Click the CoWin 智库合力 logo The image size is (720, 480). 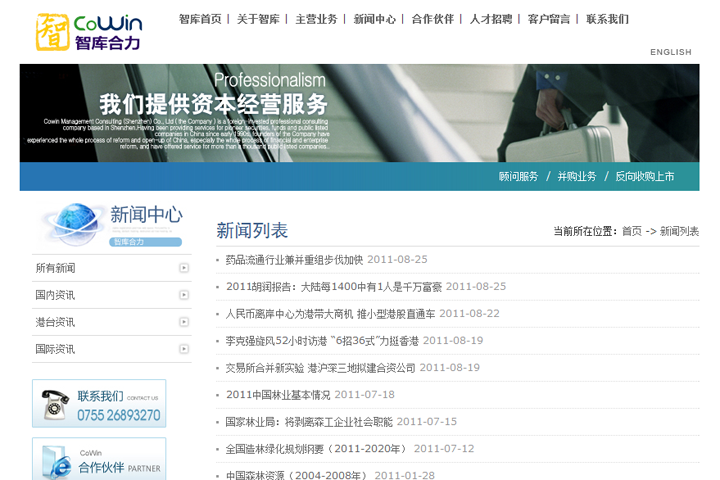point(88,31)
